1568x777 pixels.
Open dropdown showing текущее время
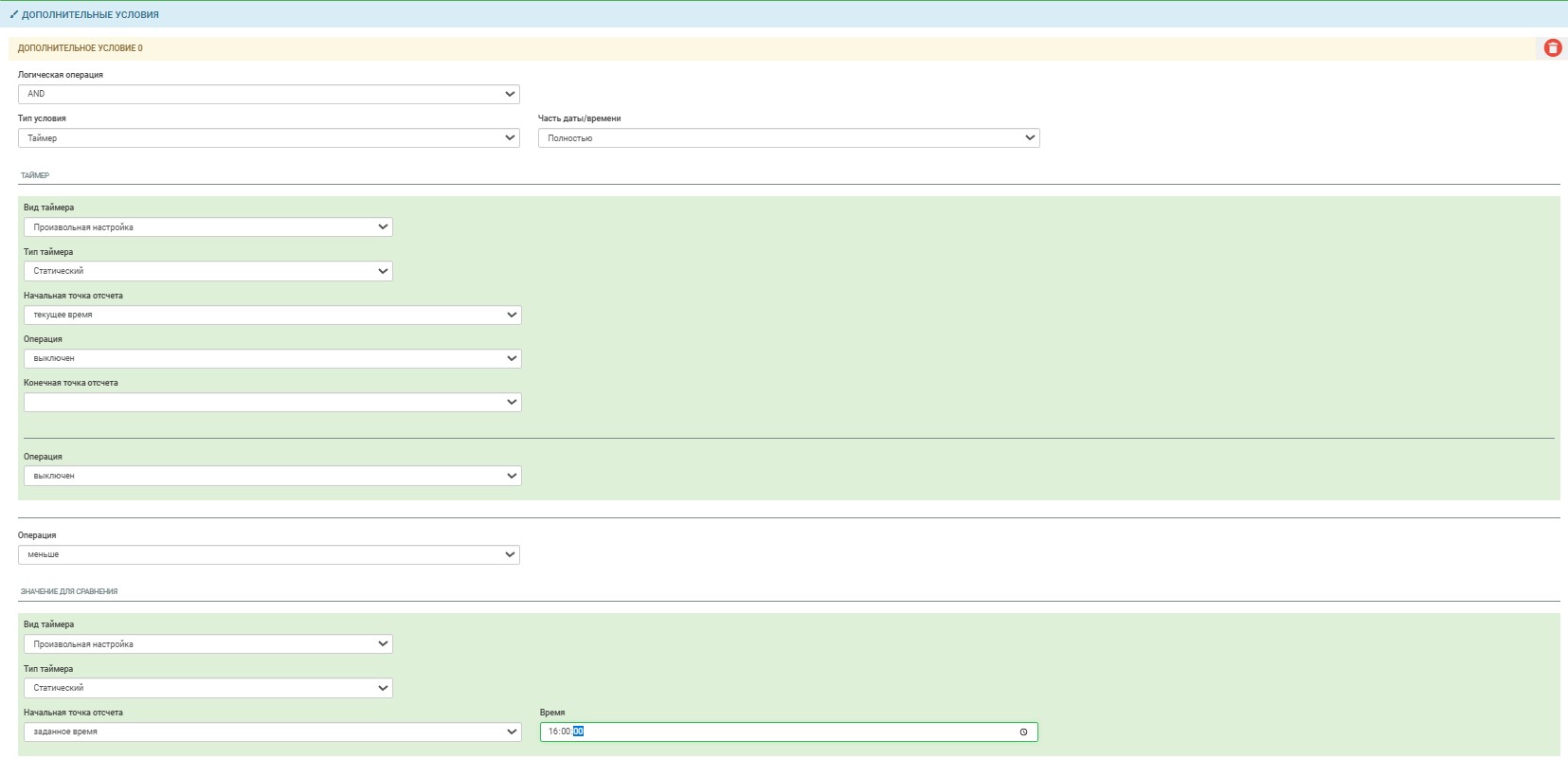click(x=272, y=315)
